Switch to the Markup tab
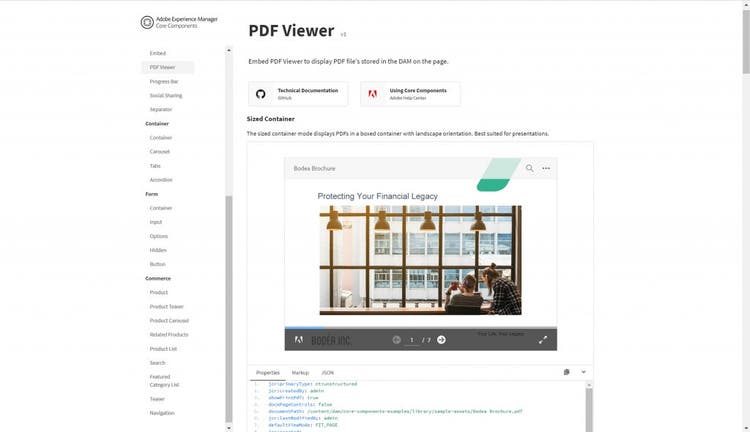Screen dimensions: 750x432 (300, 372)
